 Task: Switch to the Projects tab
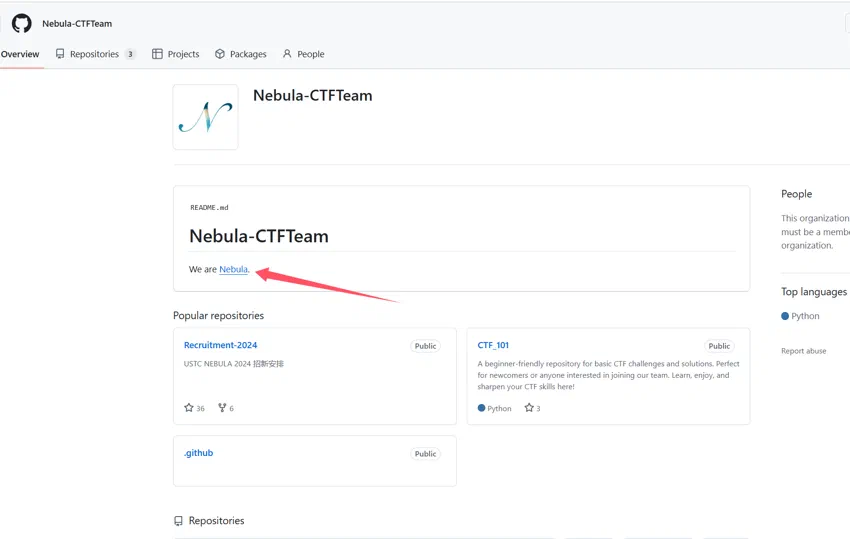(x=176, y=54)
